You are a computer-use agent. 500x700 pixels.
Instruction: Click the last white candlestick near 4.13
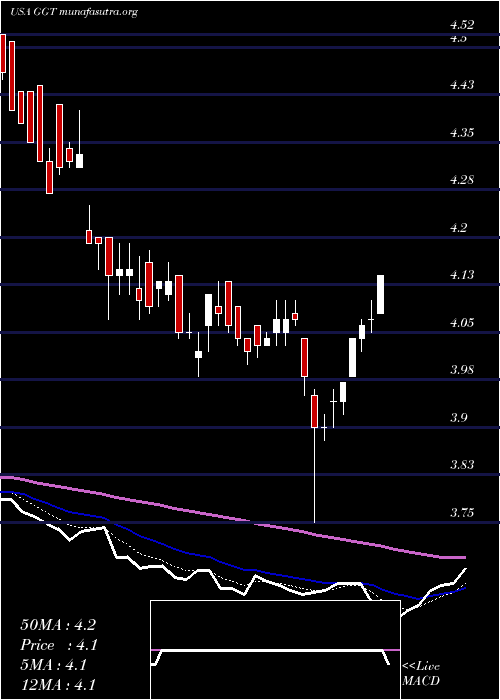click(381, 295)
